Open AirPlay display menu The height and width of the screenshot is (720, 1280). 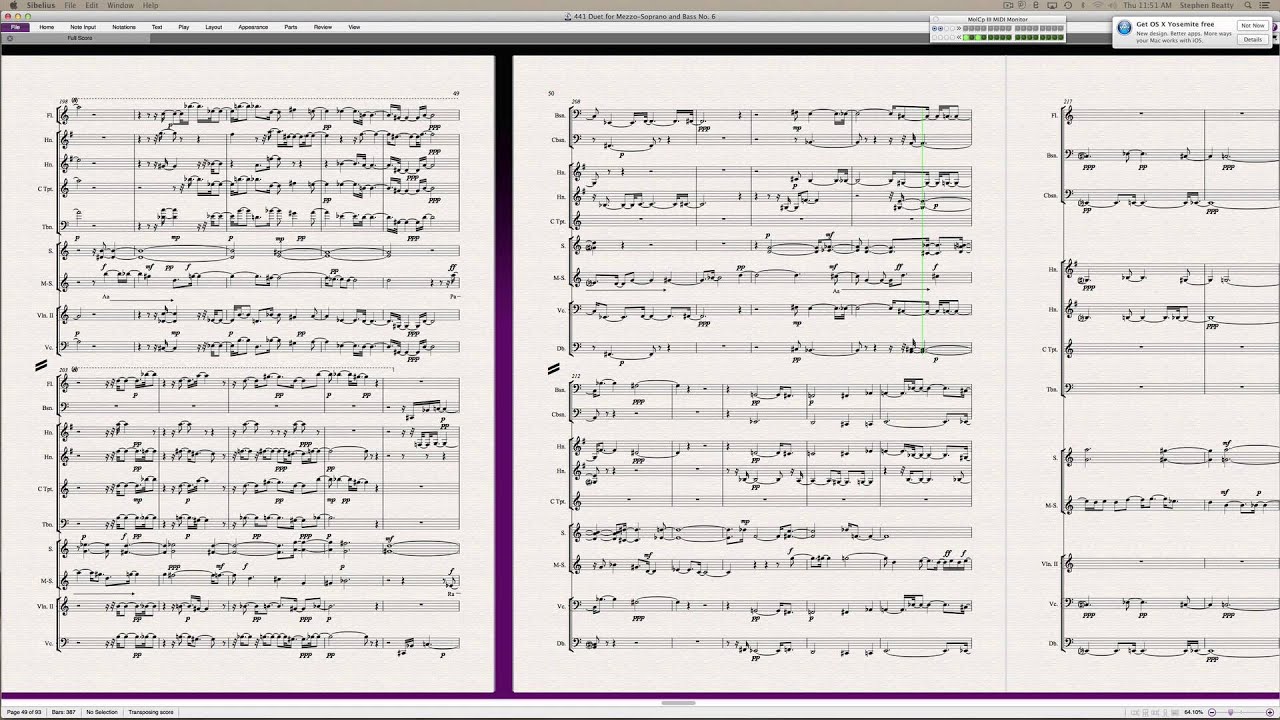[1052, 5]
